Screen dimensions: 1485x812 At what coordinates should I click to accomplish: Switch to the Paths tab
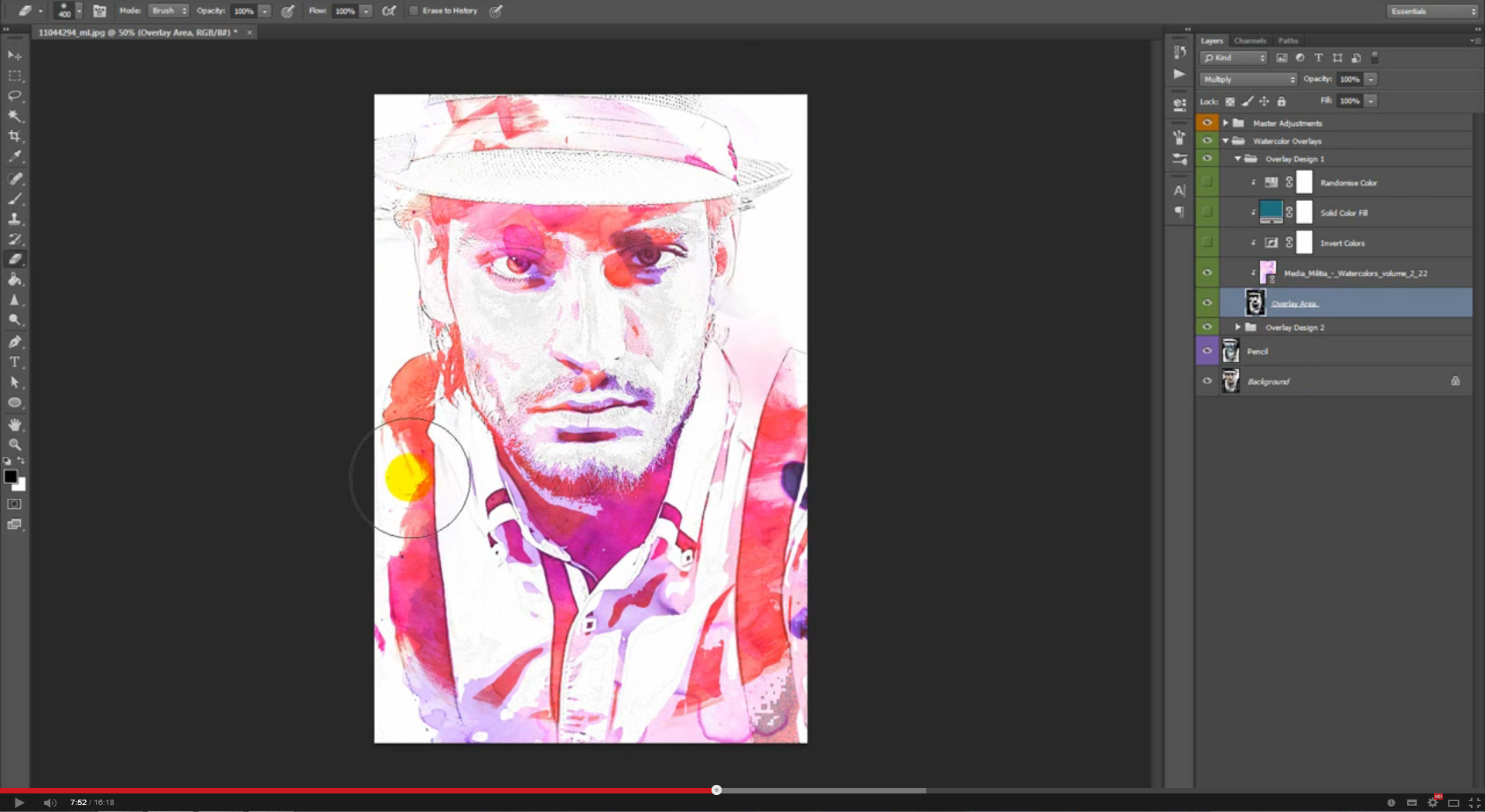click(x=1287, y=40)
